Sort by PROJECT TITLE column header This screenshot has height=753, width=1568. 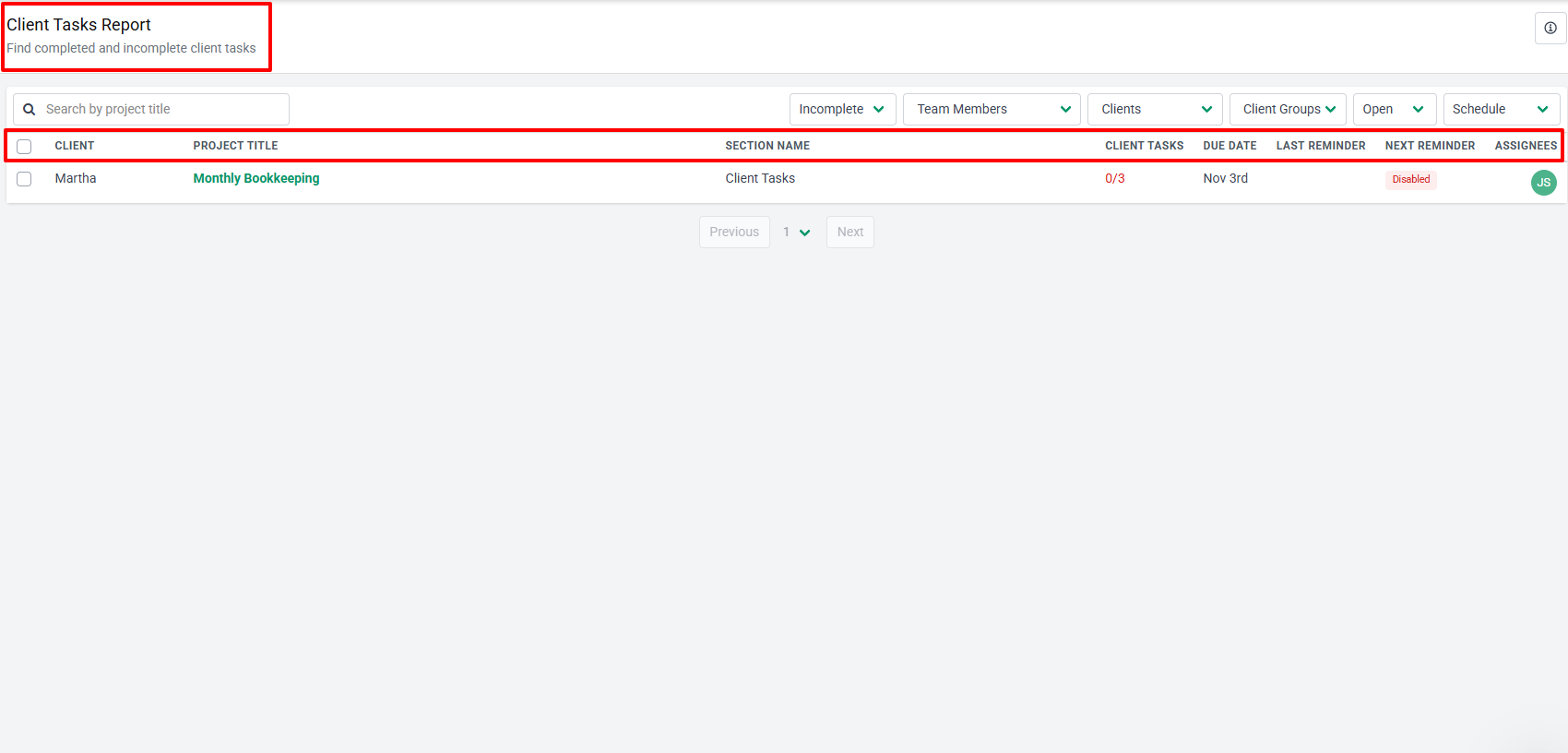pyautogui.click(x=235, y=146)
